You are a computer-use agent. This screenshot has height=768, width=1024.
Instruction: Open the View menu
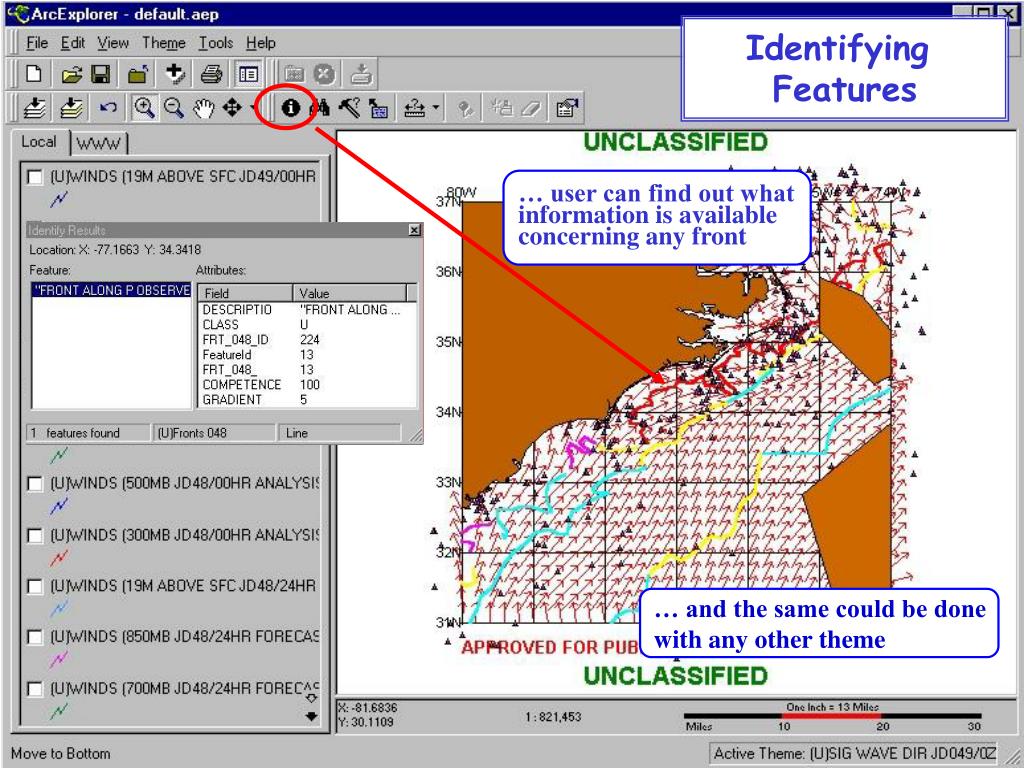(x=113, y=43)
